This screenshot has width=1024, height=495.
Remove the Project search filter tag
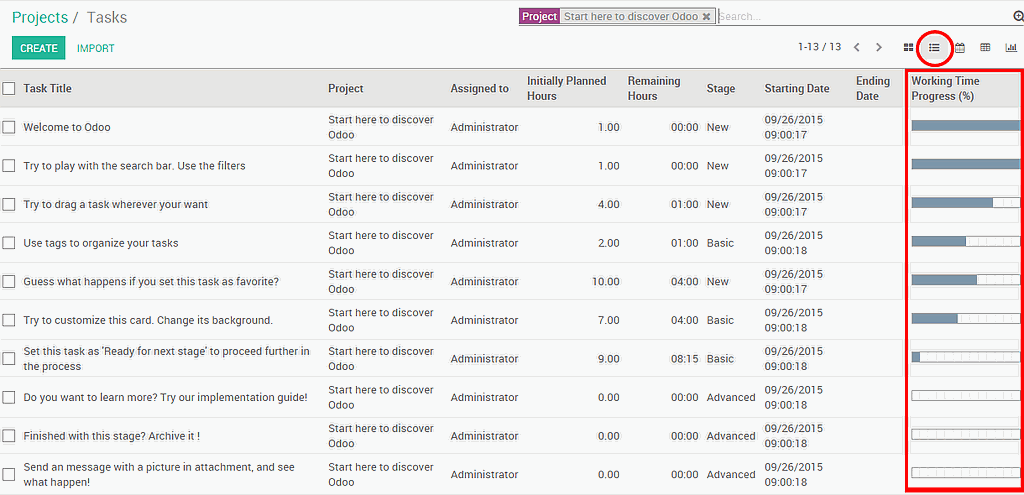(x=706, y=17)
